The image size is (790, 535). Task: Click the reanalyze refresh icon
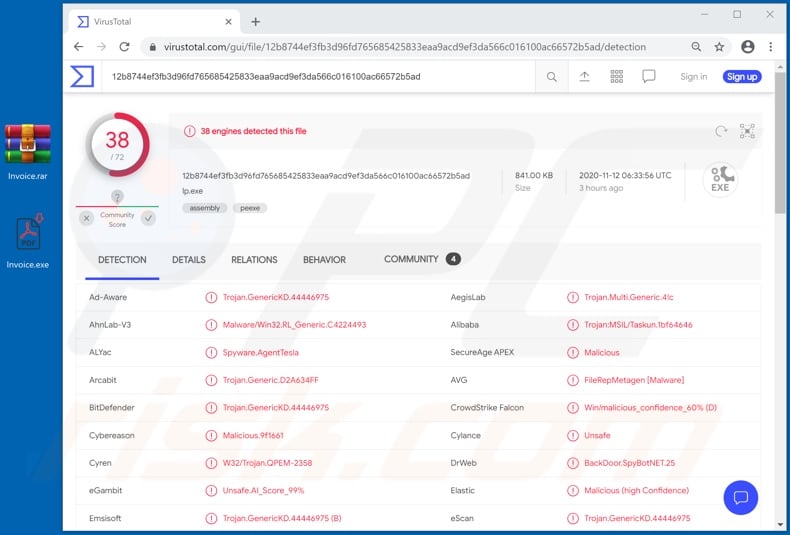[721, 131]
